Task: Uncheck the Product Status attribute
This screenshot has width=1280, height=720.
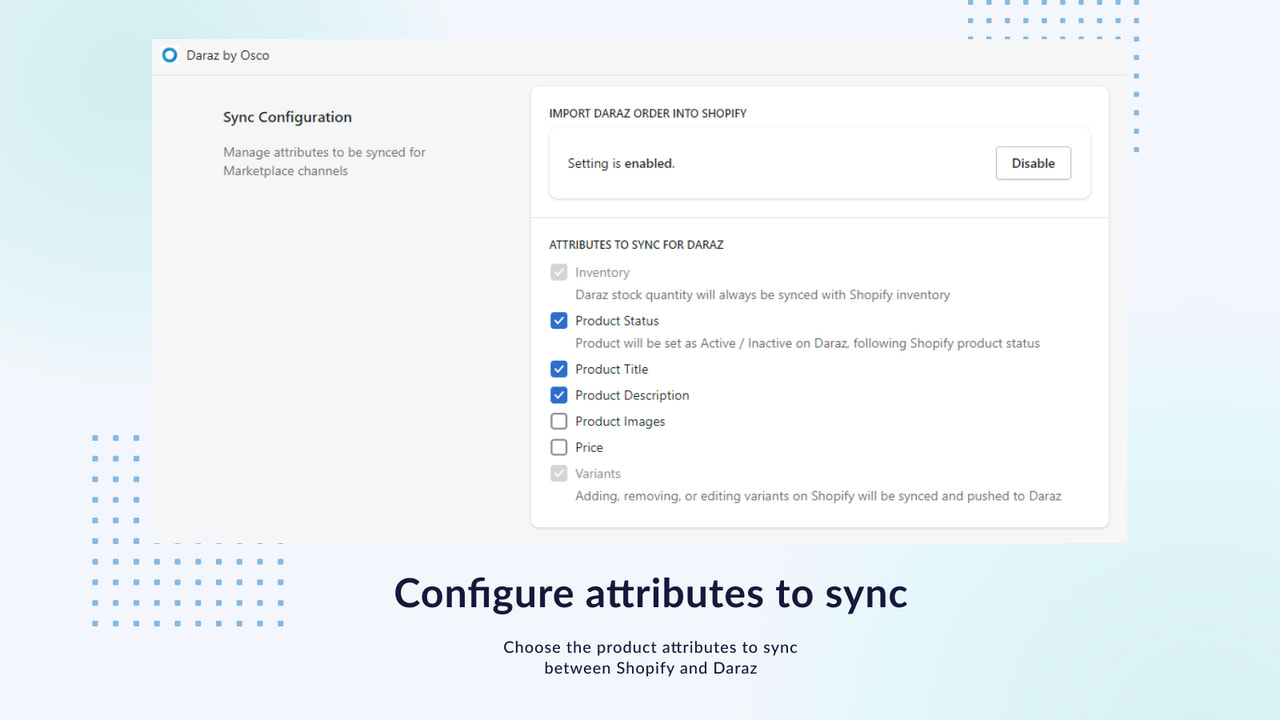Action: [559, 320]
